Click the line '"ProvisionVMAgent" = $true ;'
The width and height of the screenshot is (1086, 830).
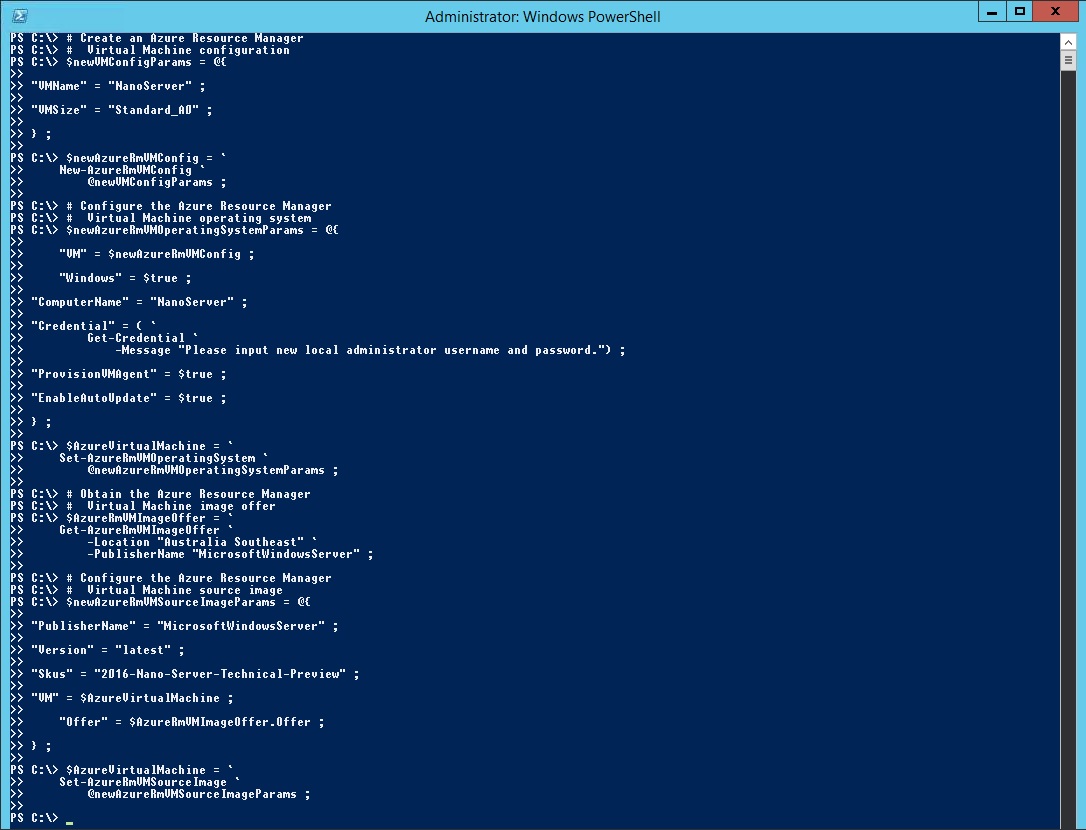click(x=129, y=374)
